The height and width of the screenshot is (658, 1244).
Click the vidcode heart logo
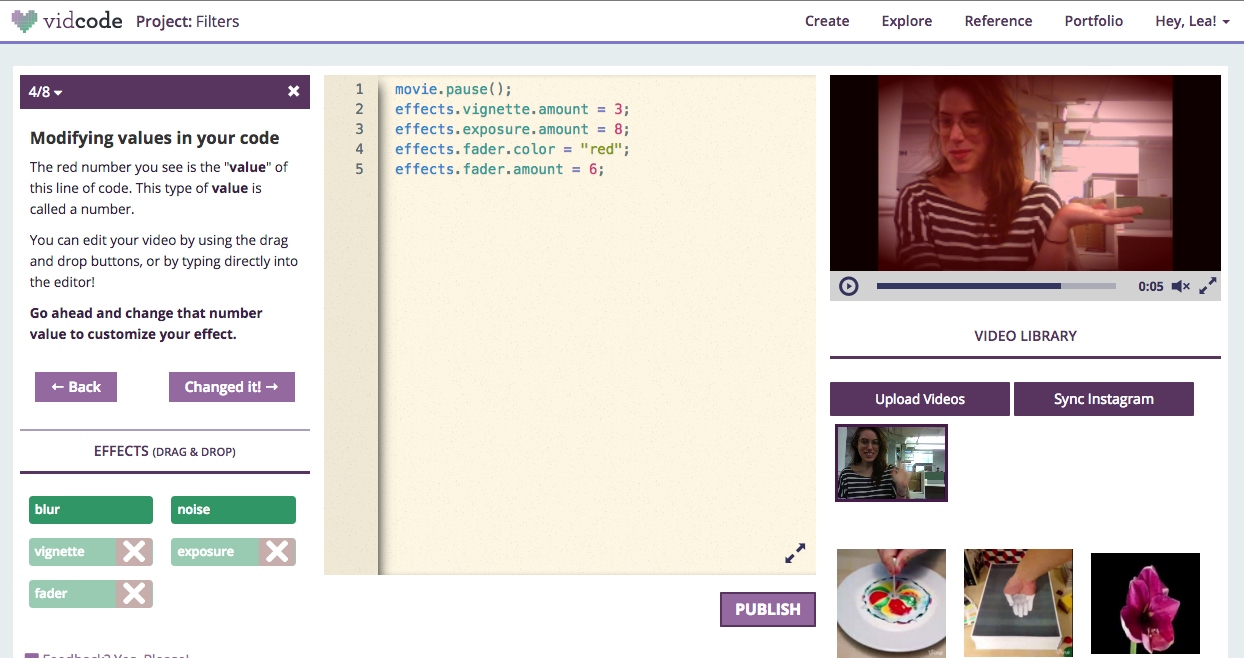(x=24, y=20)
